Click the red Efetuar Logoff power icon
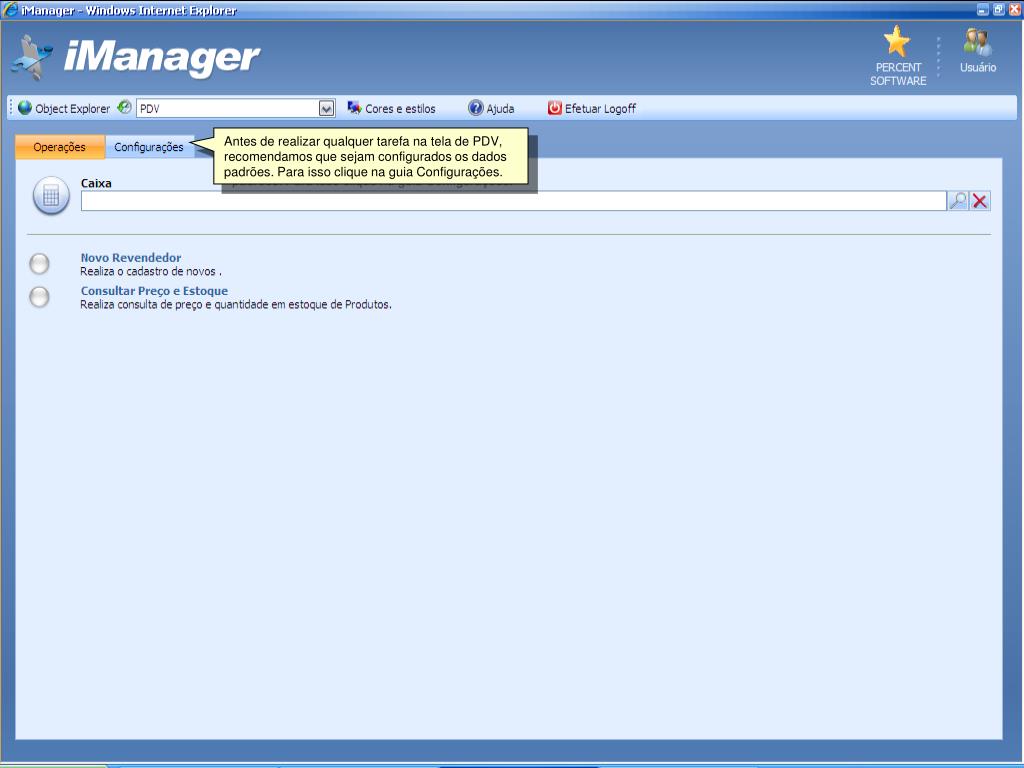 (554, 108)
